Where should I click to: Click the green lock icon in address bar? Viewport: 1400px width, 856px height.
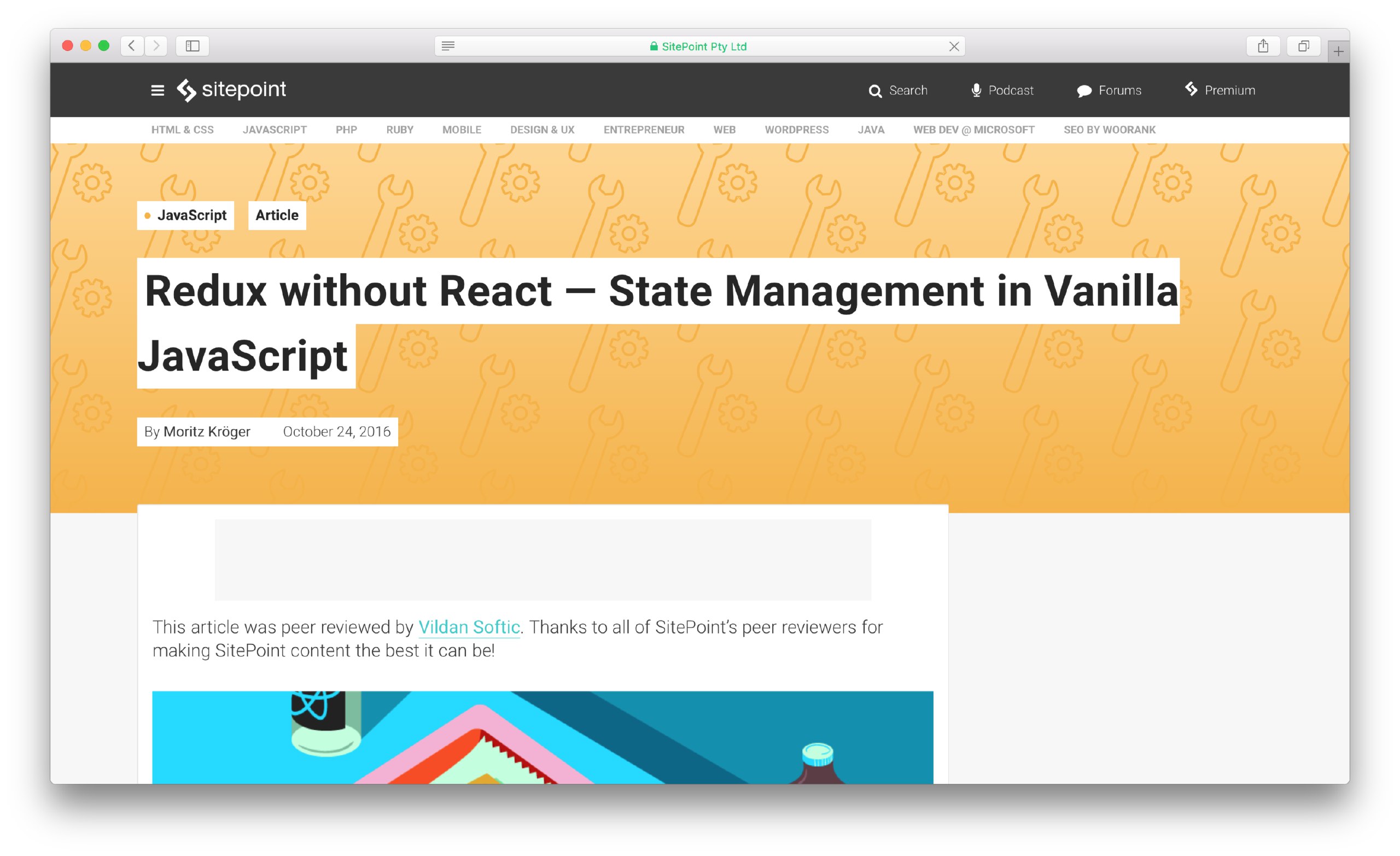(654, 46)
